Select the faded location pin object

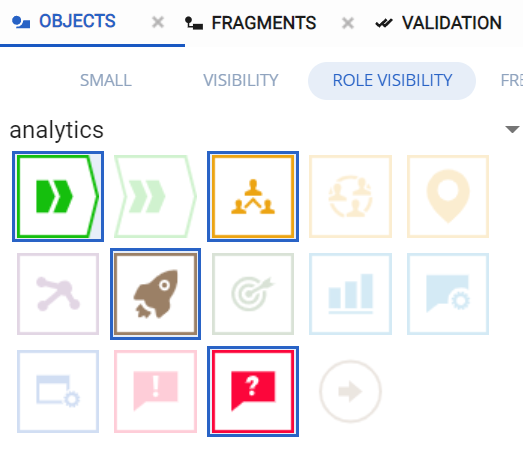448,196
